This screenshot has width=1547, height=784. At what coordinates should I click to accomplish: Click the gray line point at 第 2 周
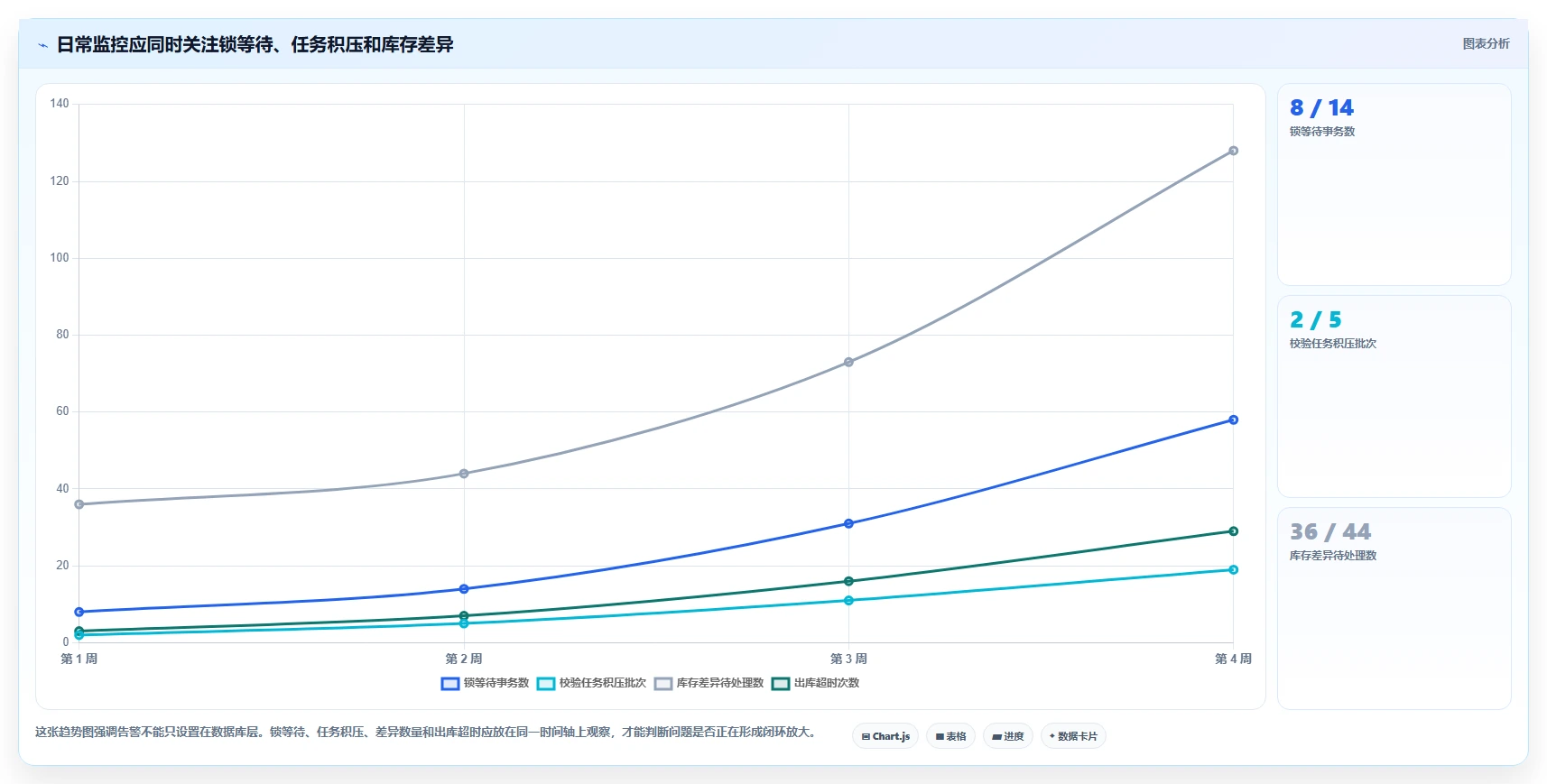464,474
